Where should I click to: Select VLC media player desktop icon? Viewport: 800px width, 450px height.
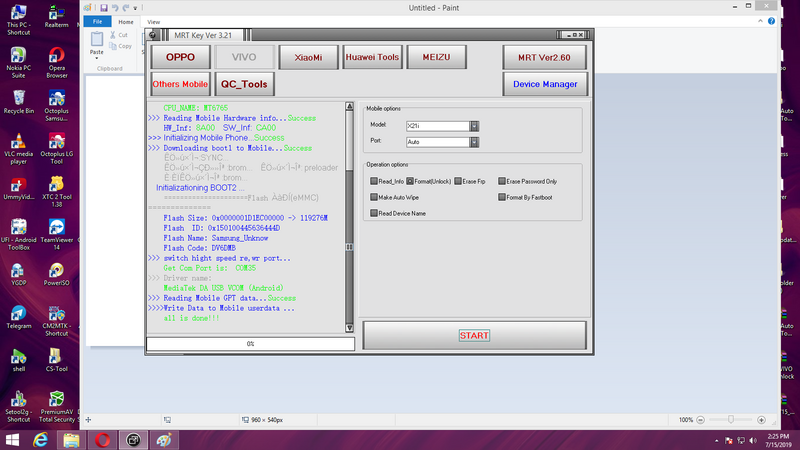tap(19, 148)
